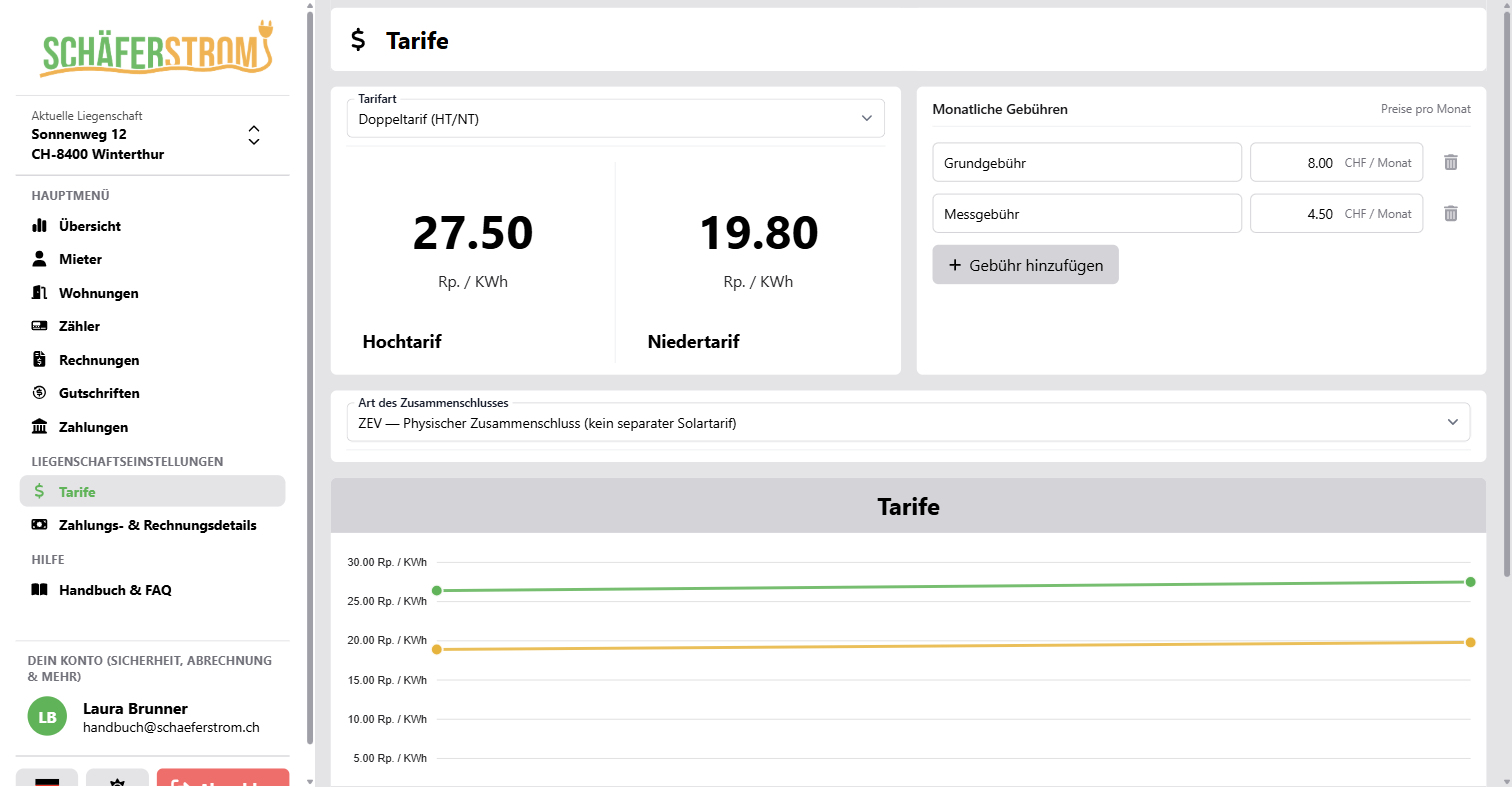The height and width of the screenshot is (787, 1512).
Task: Click the Hochtarif label
Action: tap(402, 342)
